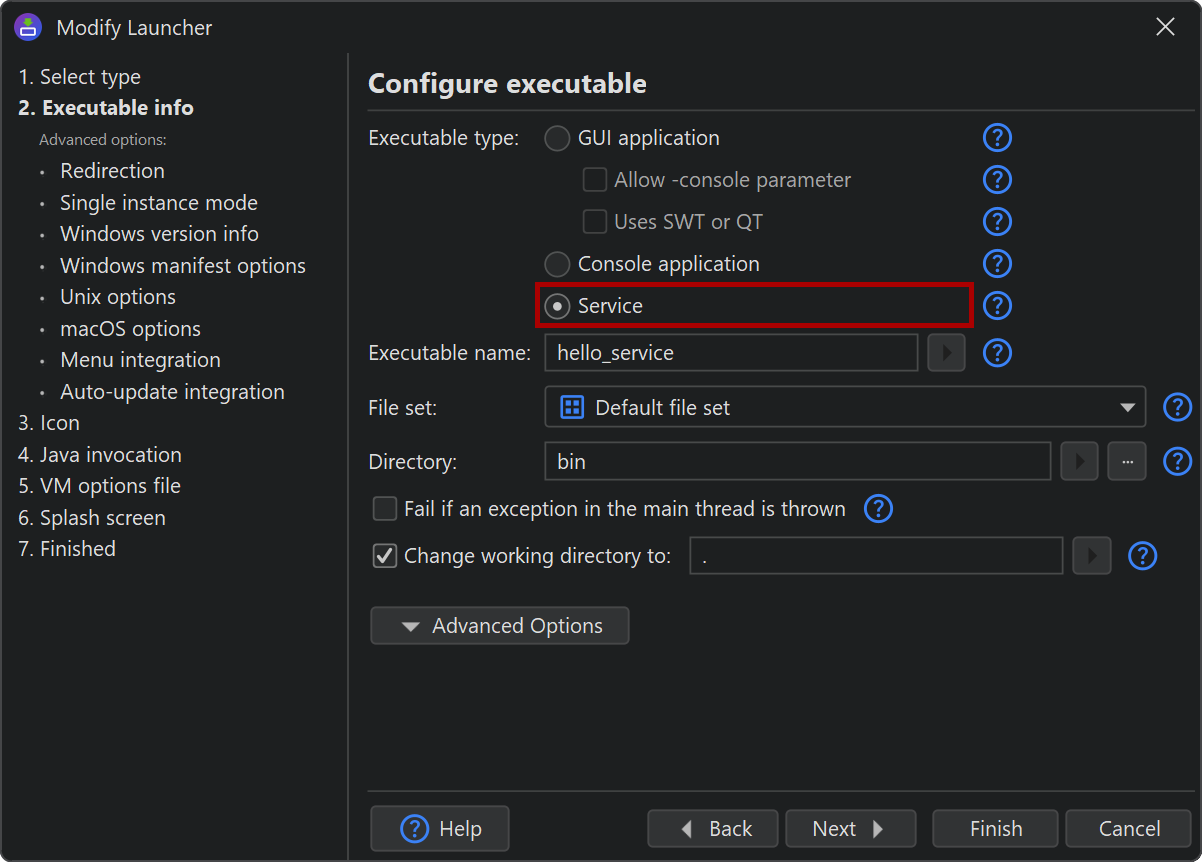The image size is (1202, 862).
Task: Open Java invocation step
Action: click(100, 455)
